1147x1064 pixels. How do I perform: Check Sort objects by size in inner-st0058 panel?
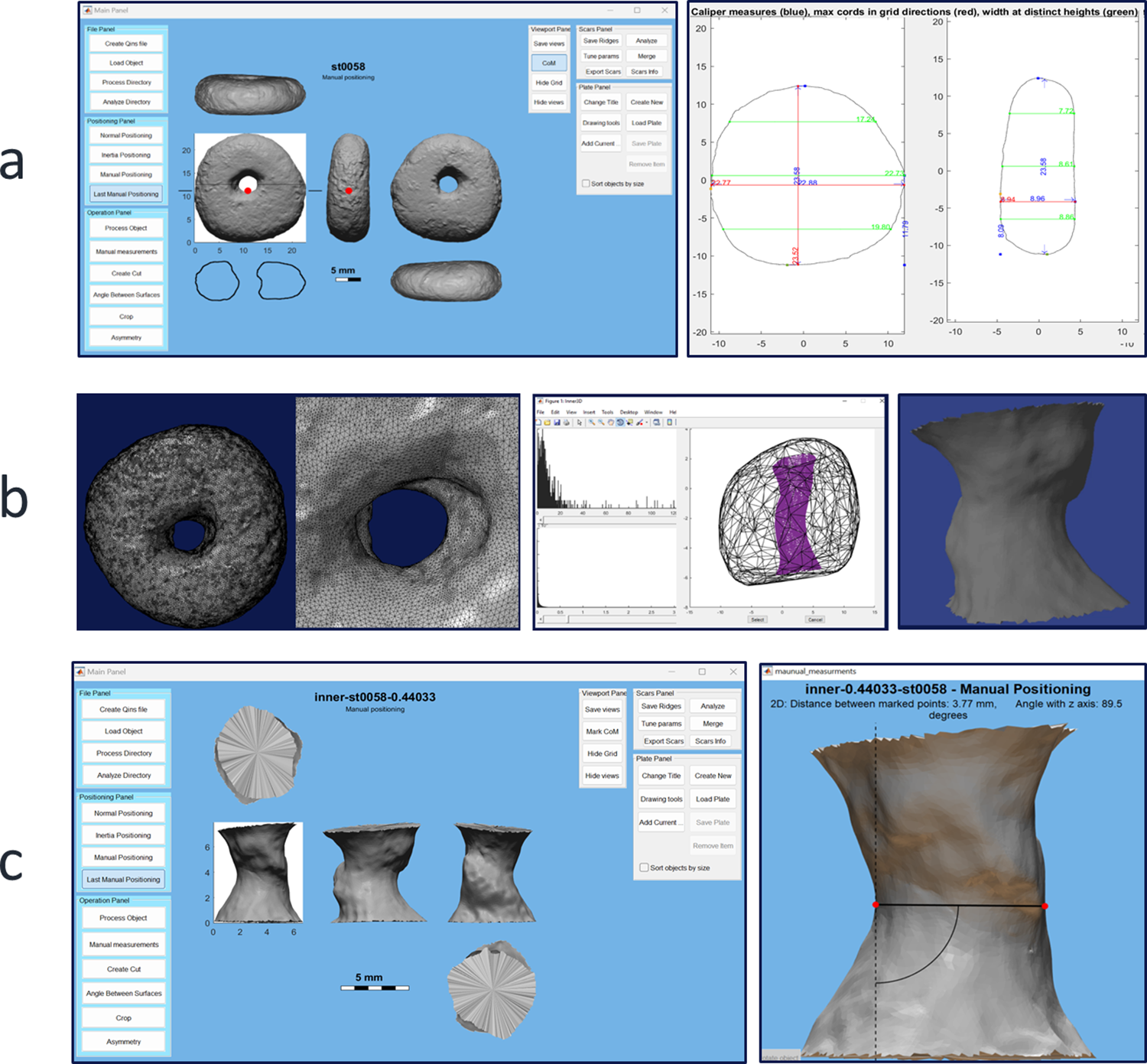coord(645,868)
